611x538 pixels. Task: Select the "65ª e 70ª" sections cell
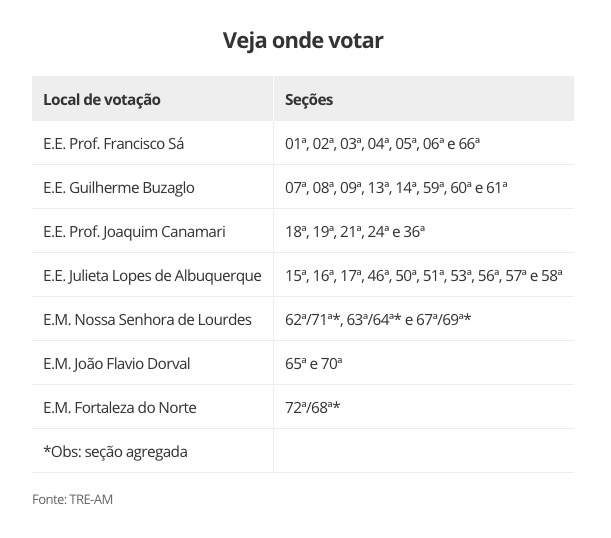tap(314, 364)
